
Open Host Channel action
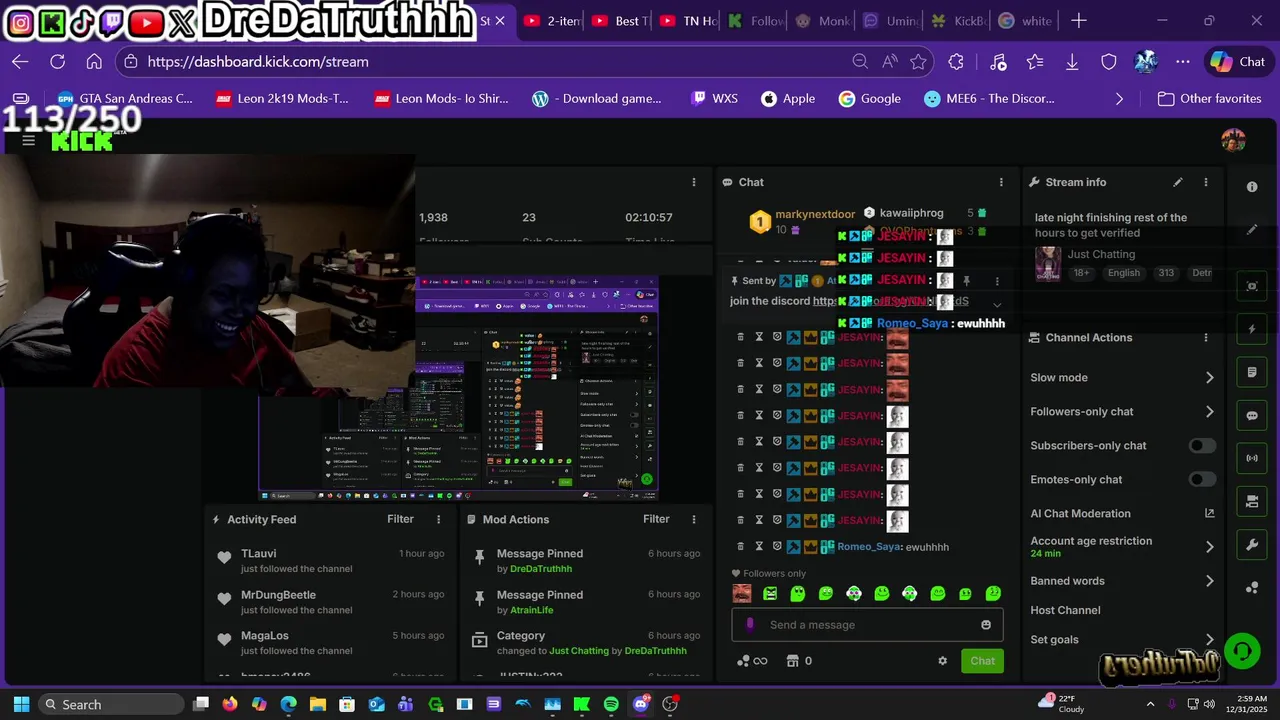[x=1065, y=610]
